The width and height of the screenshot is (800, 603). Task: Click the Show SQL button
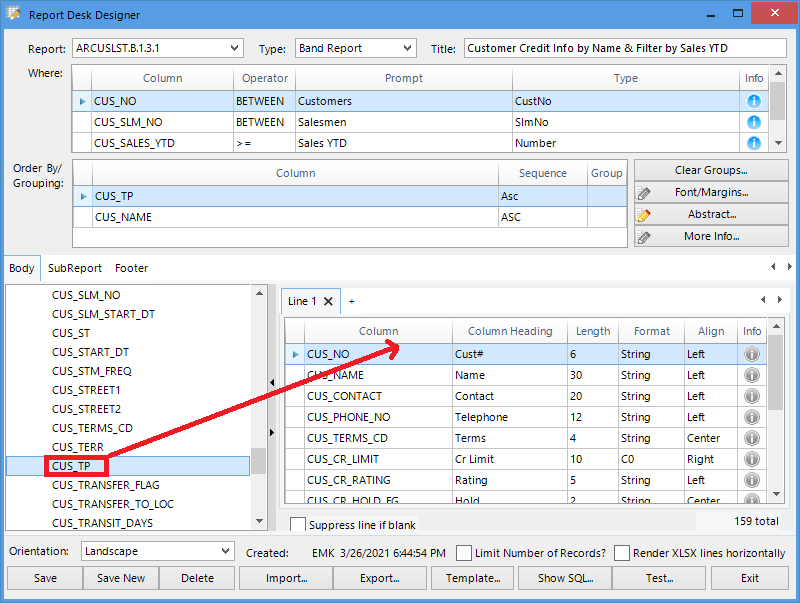(565, 578)
